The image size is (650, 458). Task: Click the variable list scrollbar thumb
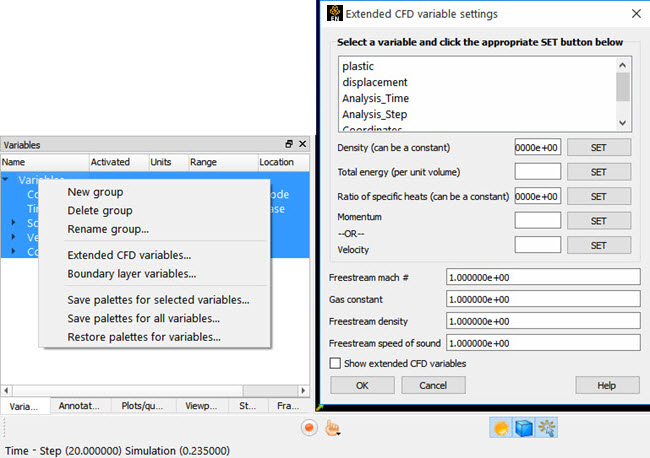622,87
